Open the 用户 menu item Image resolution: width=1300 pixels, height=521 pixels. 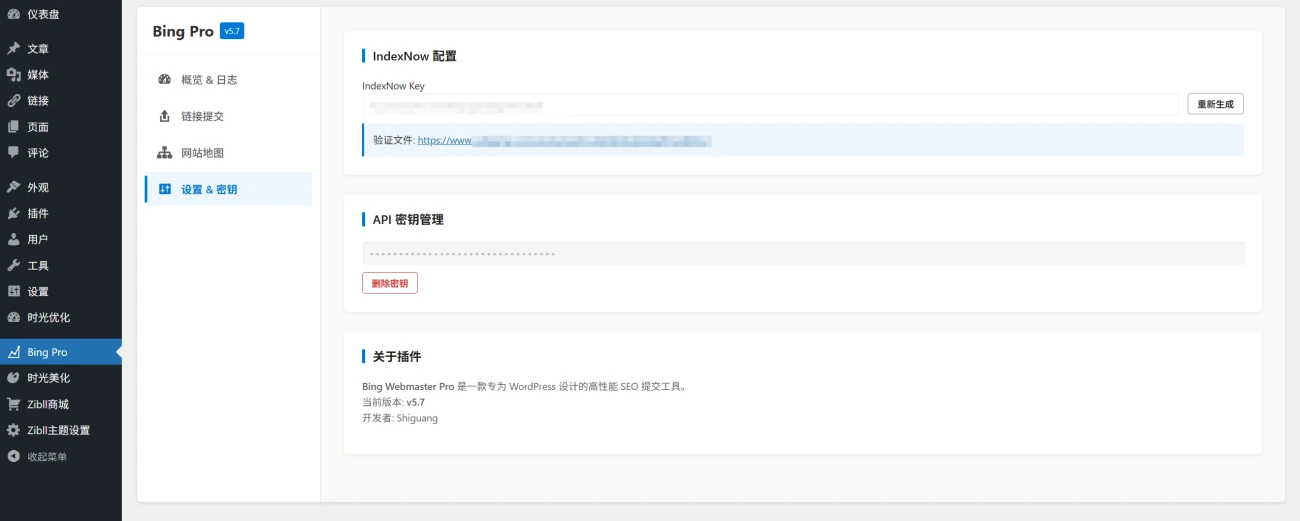coord(61,239)
